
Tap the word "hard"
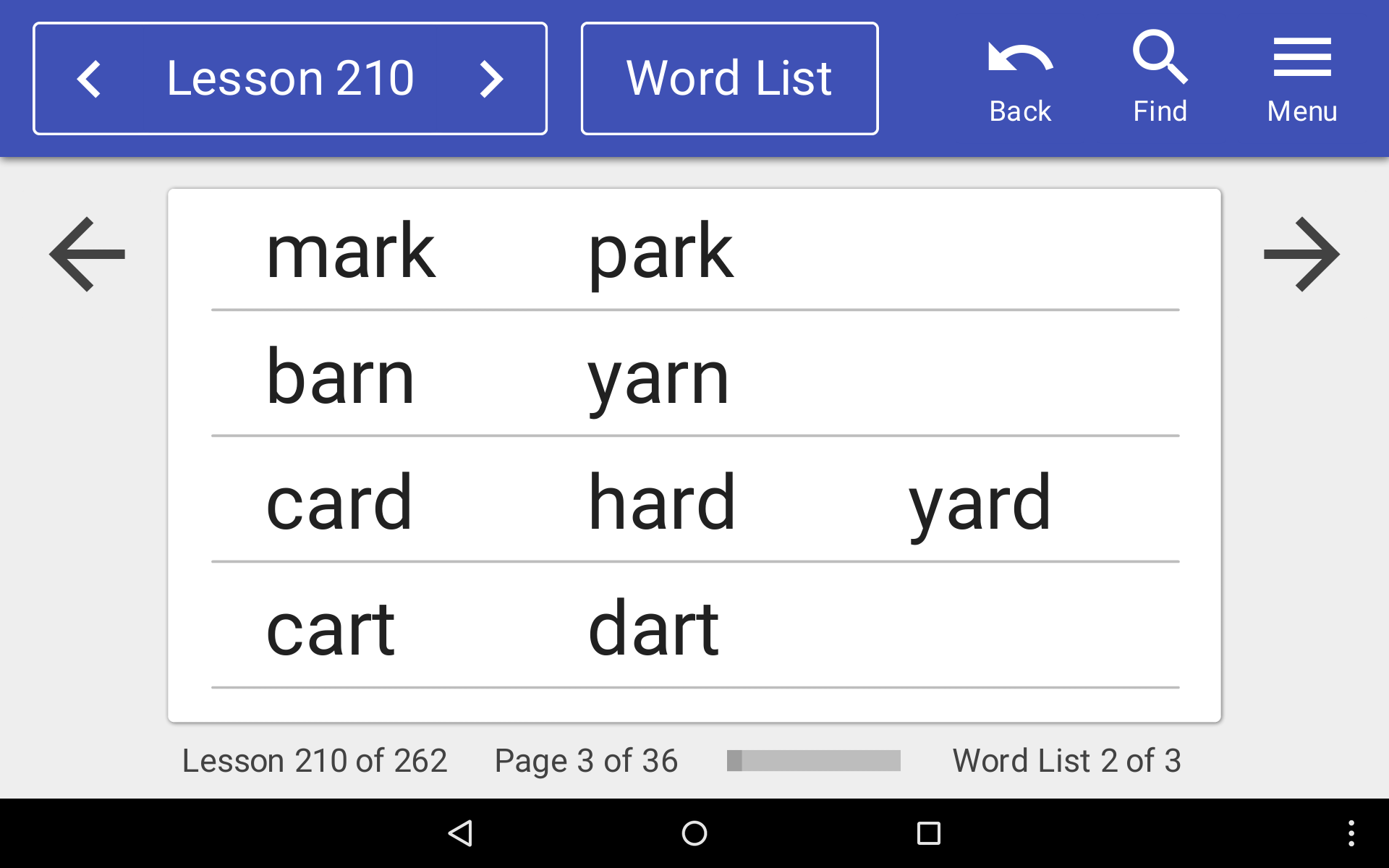[x=662, y=502]
